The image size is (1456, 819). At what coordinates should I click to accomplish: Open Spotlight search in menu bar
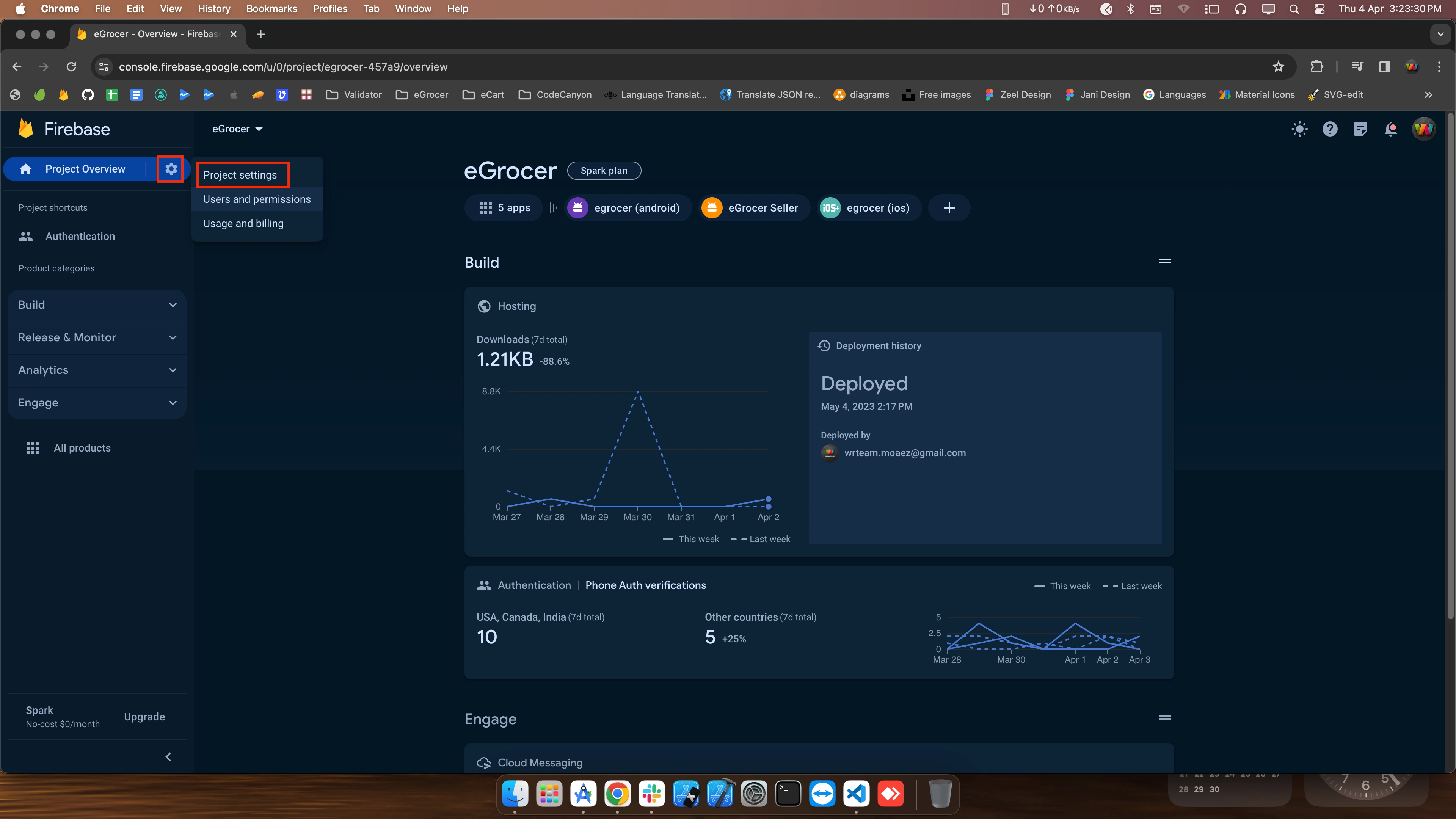point(1294,8)
